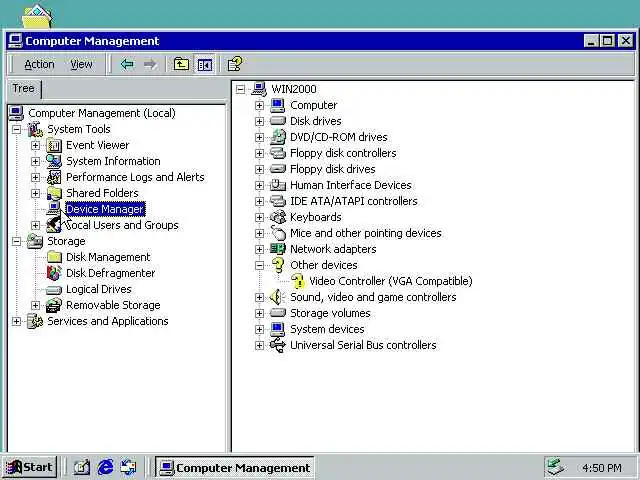Image resolution: width=640 pixels, height=480 pixels.
Task: Select the Computer category label
Action: [313, 105]
